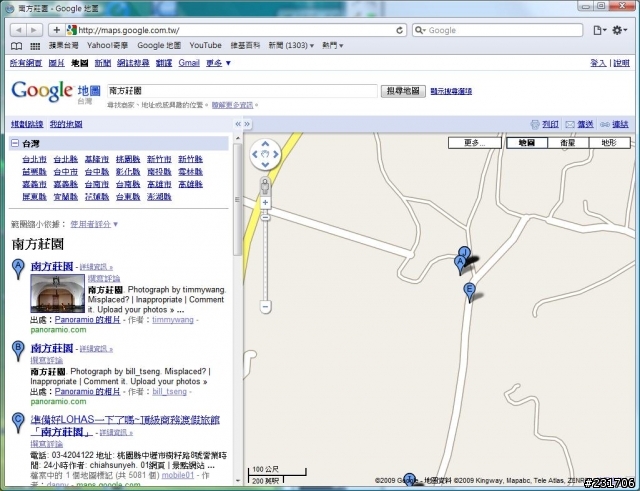Open the bill_tseng author link

169,391
